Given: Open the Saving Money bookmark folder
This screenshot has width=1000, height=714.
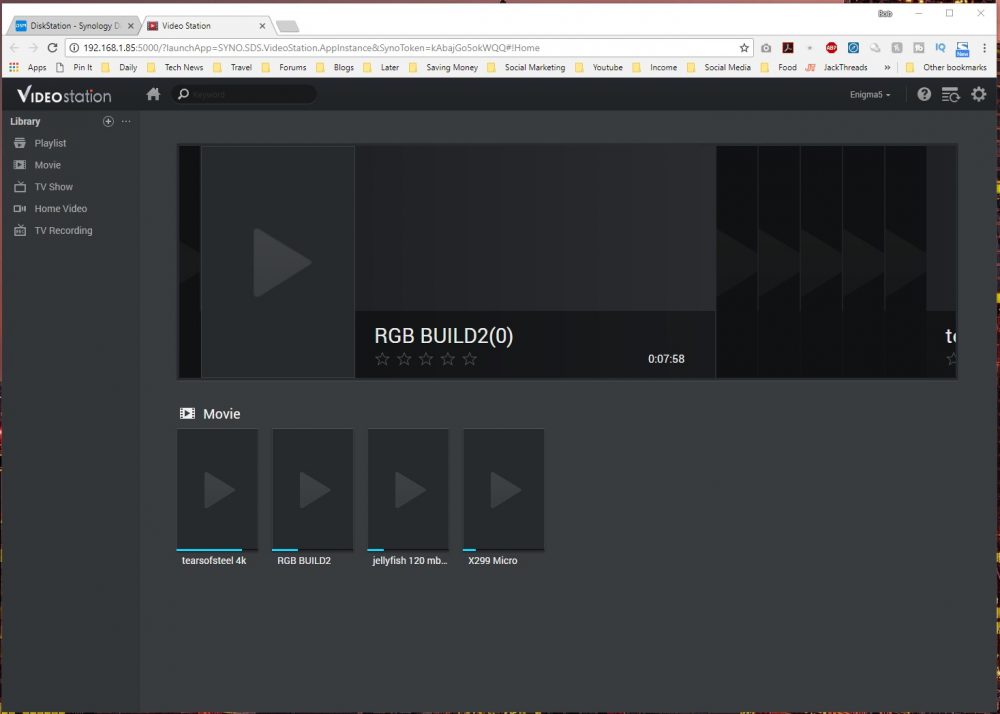Looking at the screenshot, I should coord(443,67).
